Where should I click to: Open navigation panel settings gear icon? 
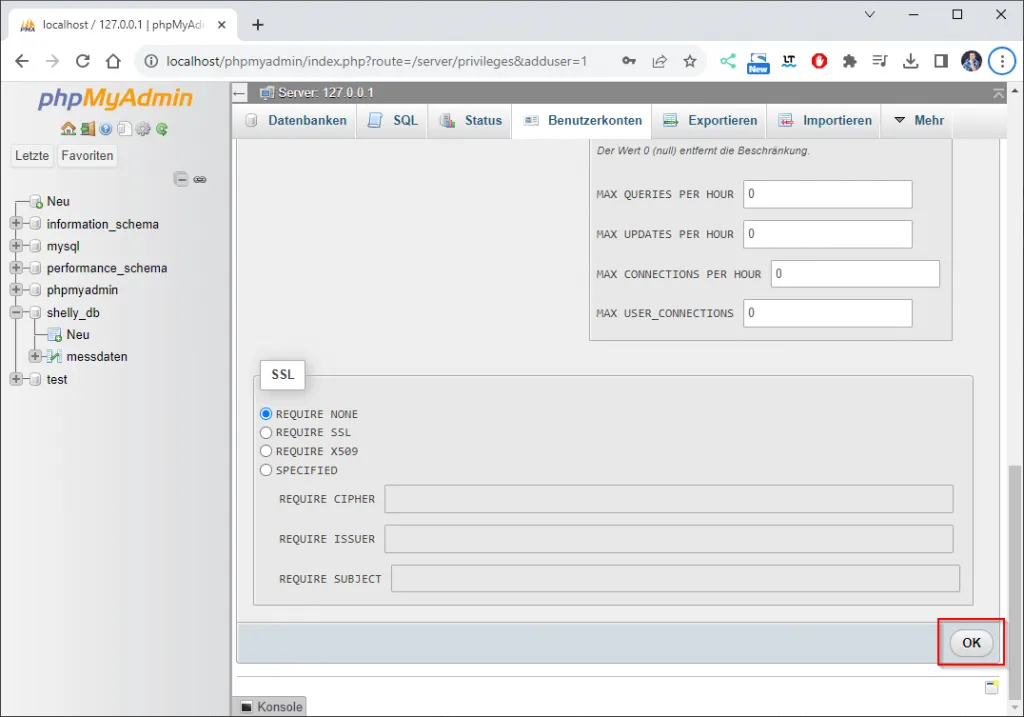[x=143, y=129]
